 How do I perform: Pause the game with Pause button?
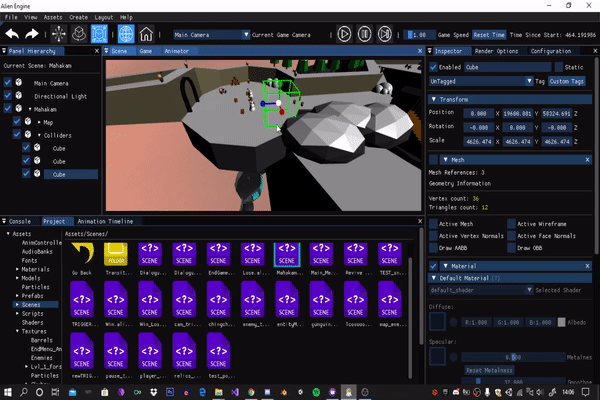364,34
